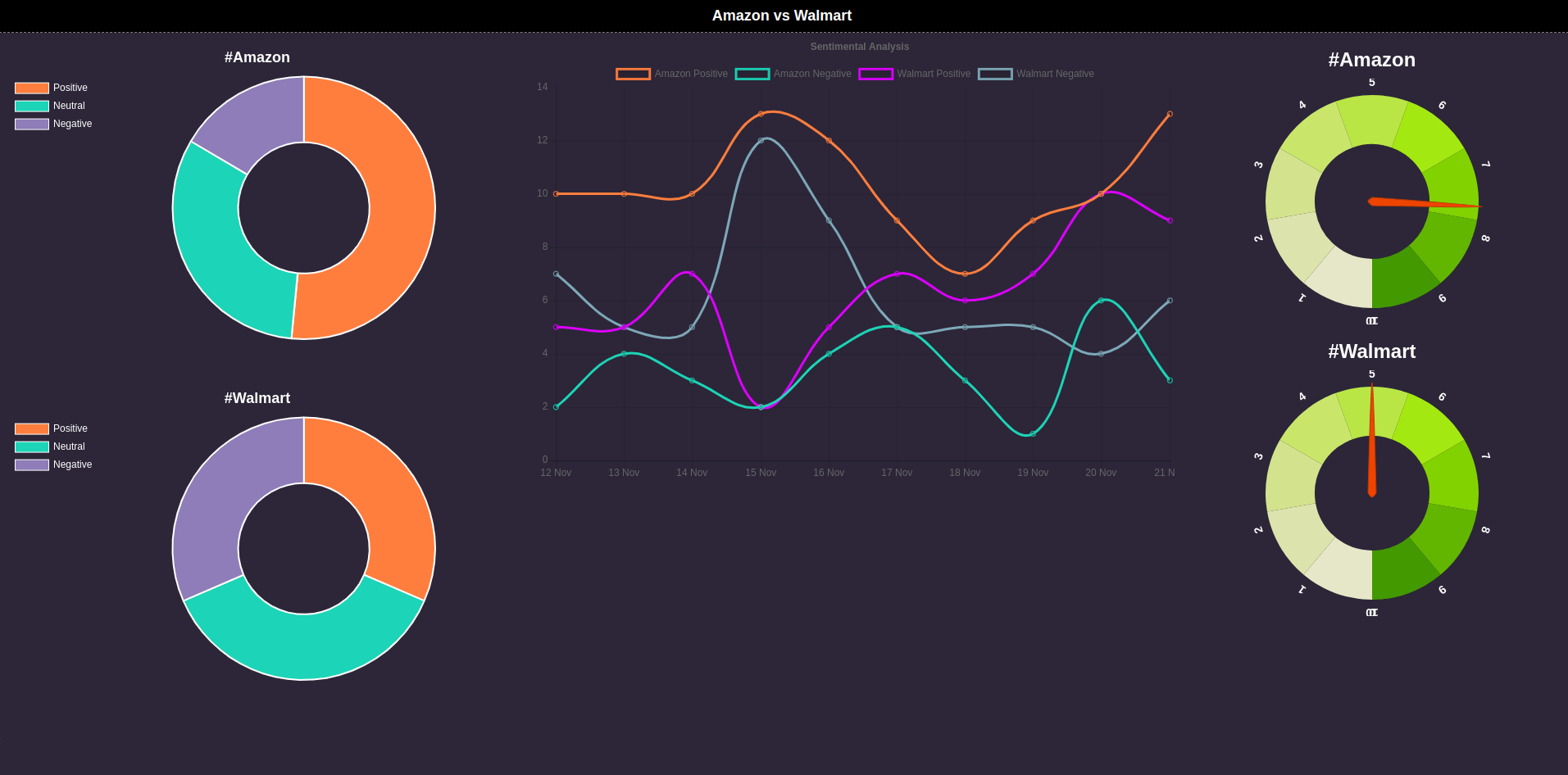Click the 'Sentimental Analysis' chart title

click(859, 47)
